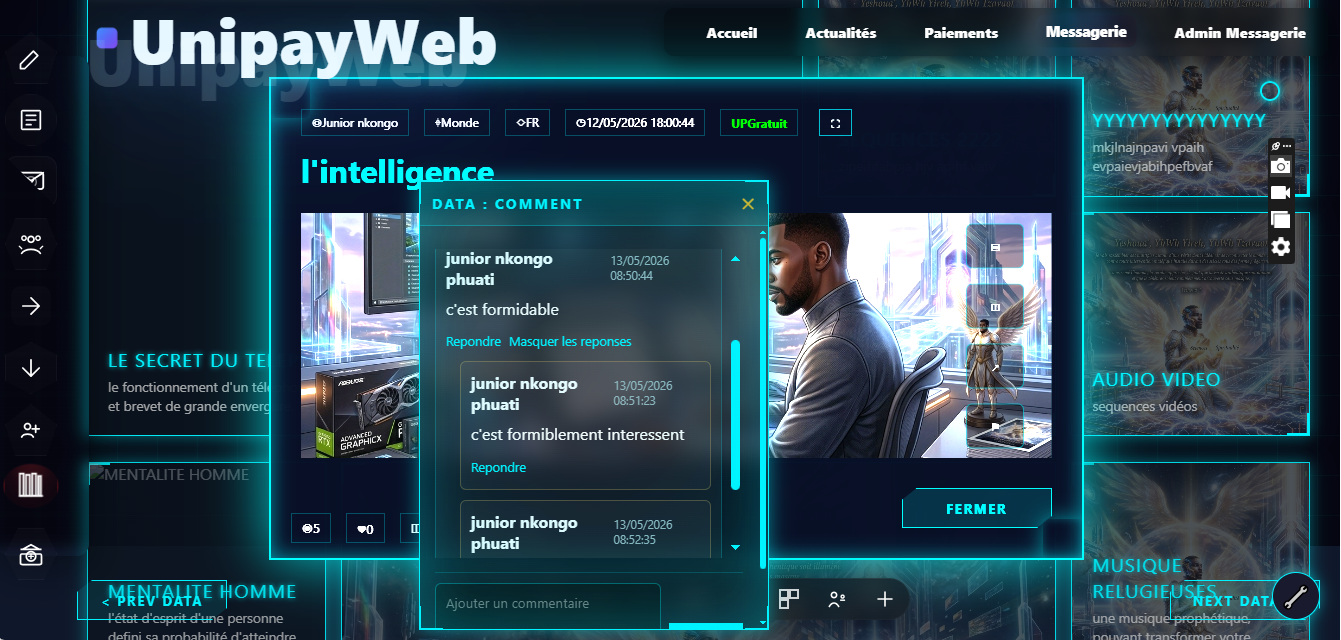The width and height of the screenshot is (1341, 640).
Task: Open the settings gear on capture toolbar
Action: 1280,247
